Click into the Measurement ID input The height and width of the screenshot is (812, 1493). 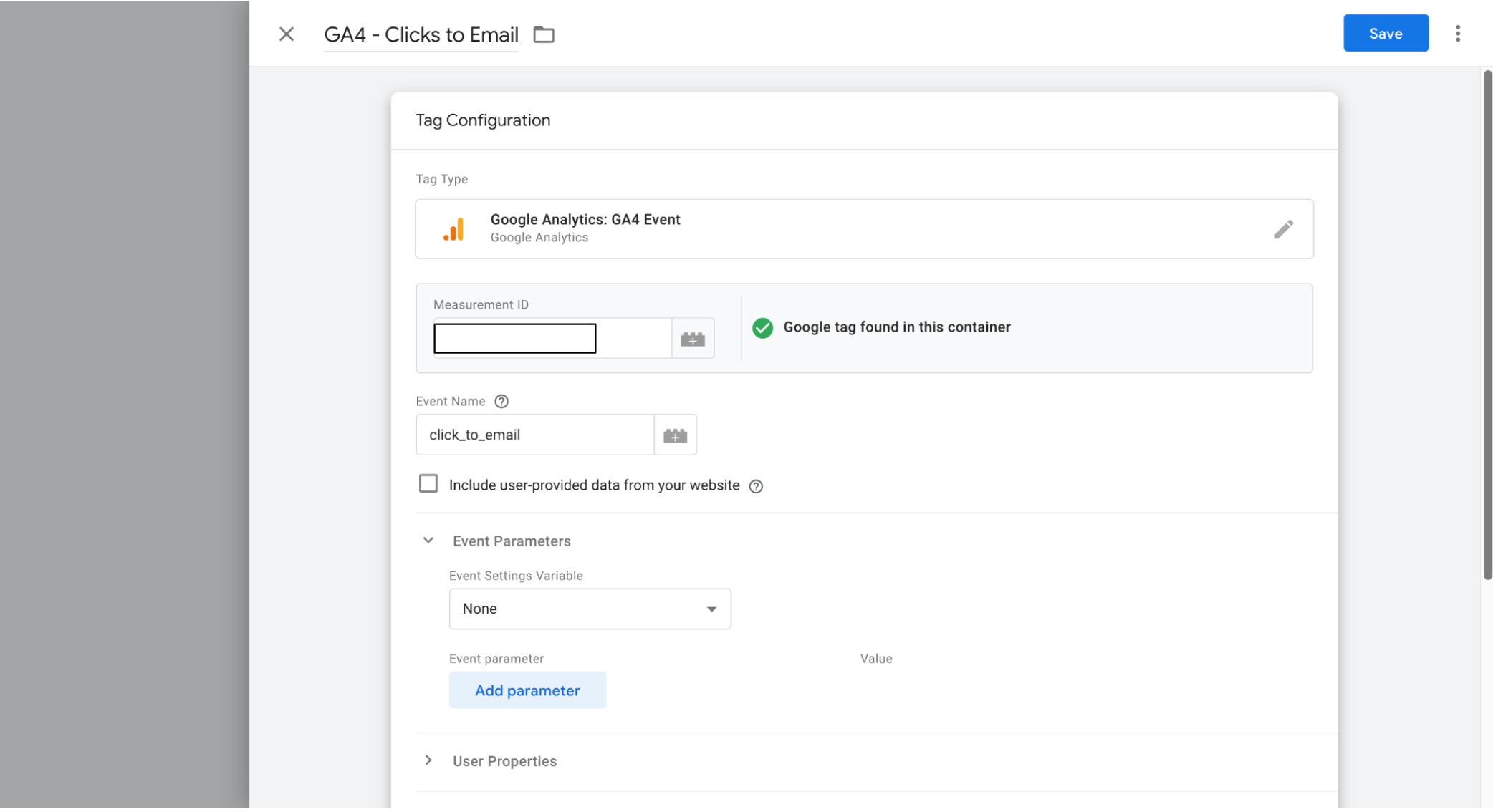[514, 339]
